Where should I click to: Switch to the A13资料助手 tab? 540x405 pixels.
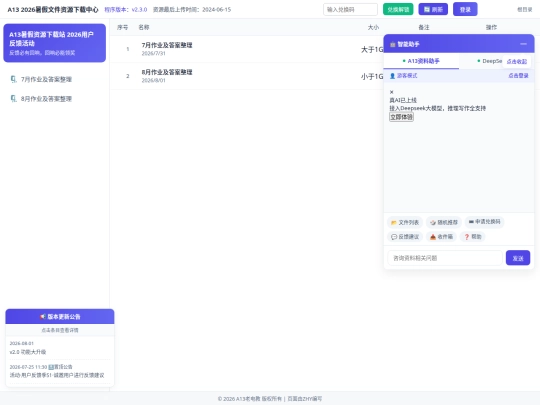tap(421, 61)
